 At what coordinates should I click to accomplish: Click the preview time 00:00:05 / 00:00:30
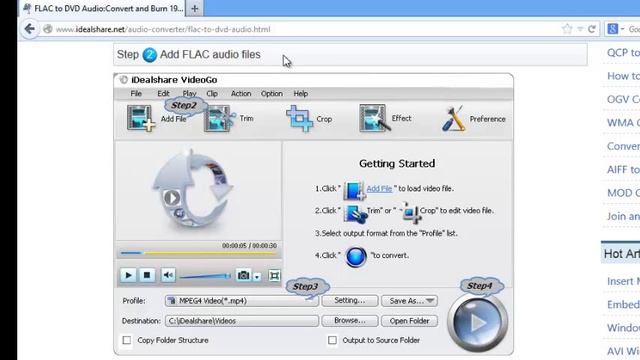click(249, 245)
